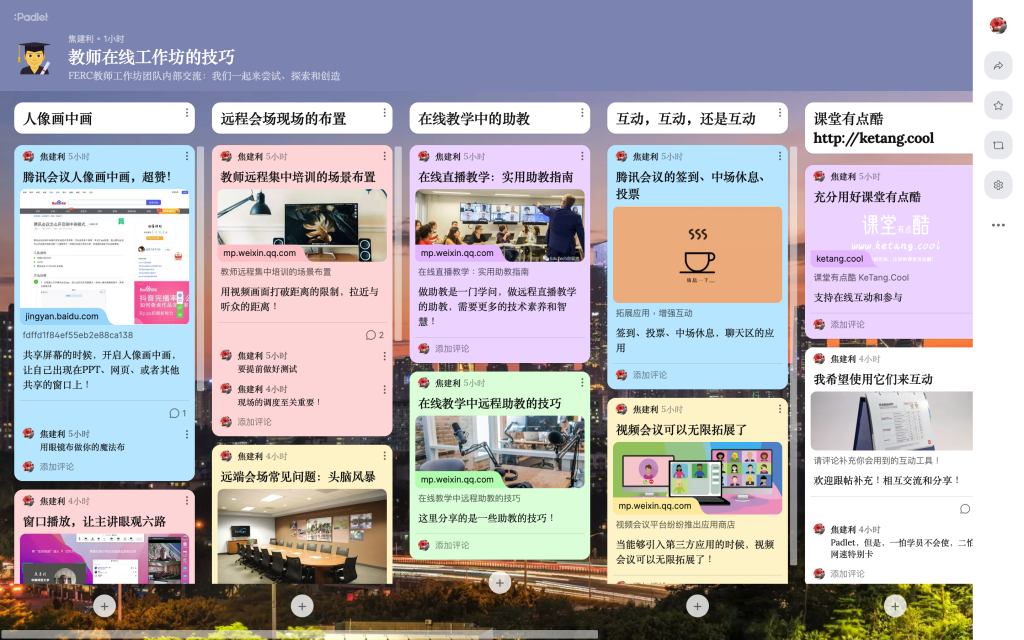The image size is (1024, 640).
Task: Open classroom photo in 实用助教指南 card
Action: (x=500, y=225)
